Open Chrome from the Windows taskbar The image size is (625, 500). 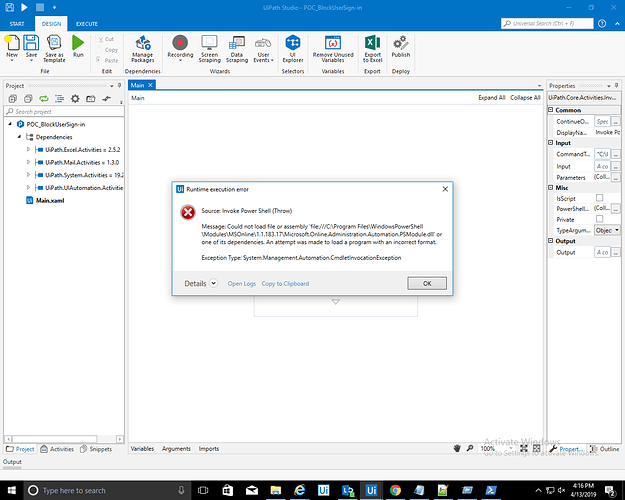[395, 490]
